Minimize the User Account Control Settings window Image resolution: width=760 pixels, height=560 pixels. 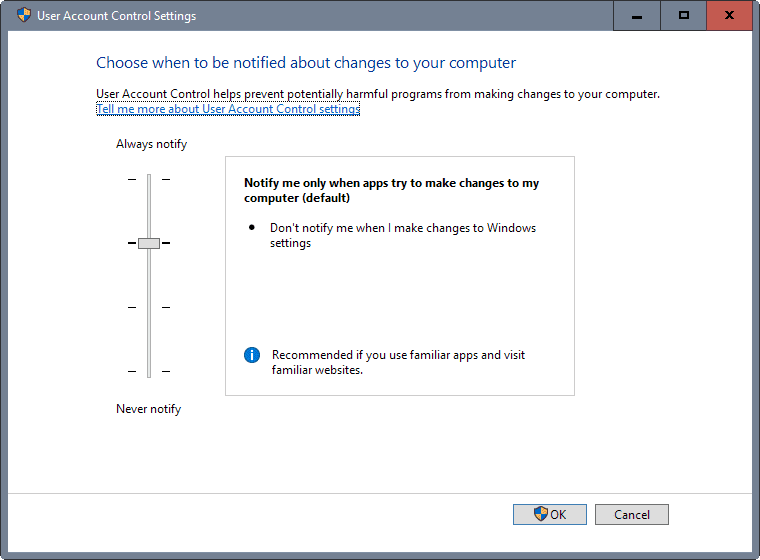point(637,16)
